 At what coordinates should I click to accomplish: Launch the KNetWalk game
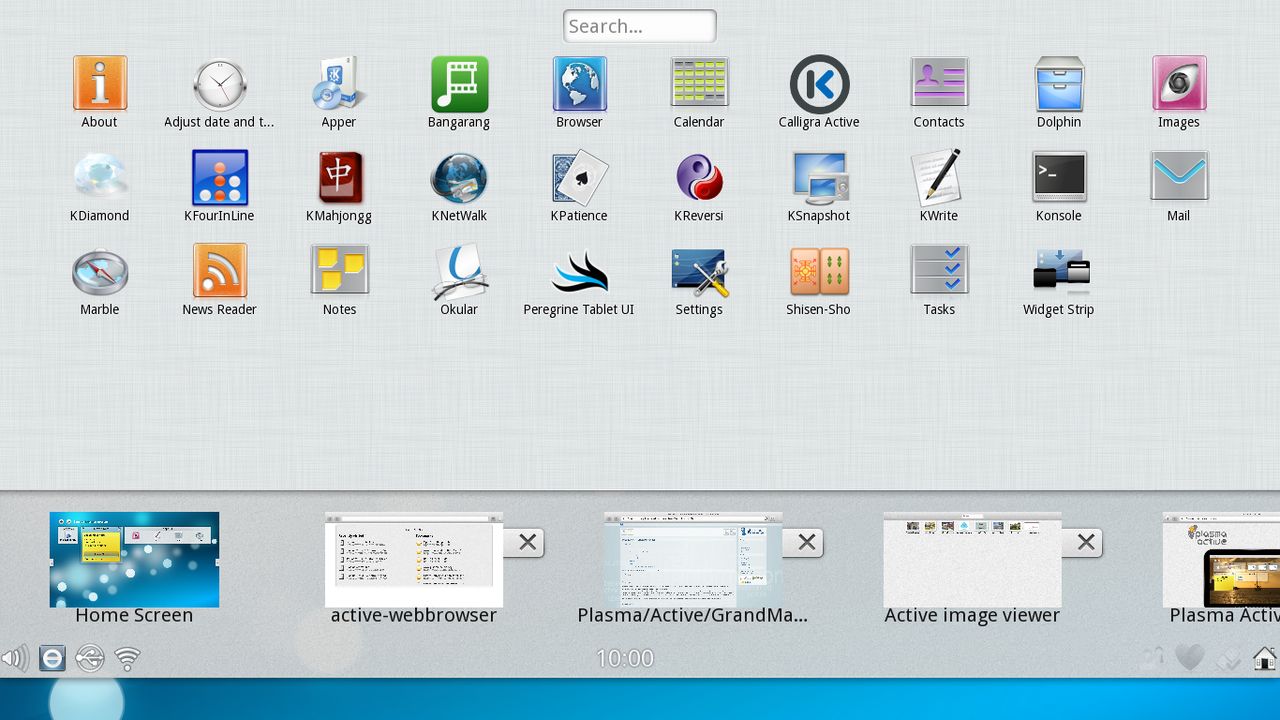[x=459, y=186]
